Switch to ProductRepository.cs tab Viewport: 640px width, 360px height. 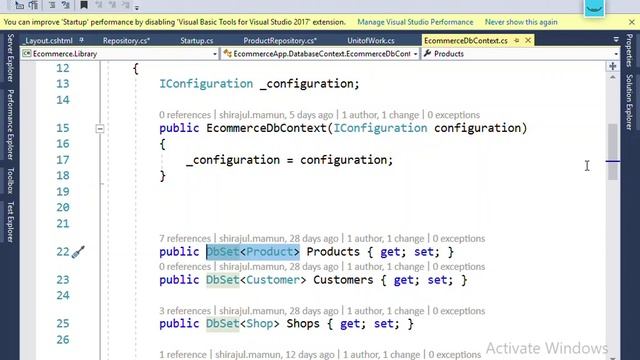point(280,40)
